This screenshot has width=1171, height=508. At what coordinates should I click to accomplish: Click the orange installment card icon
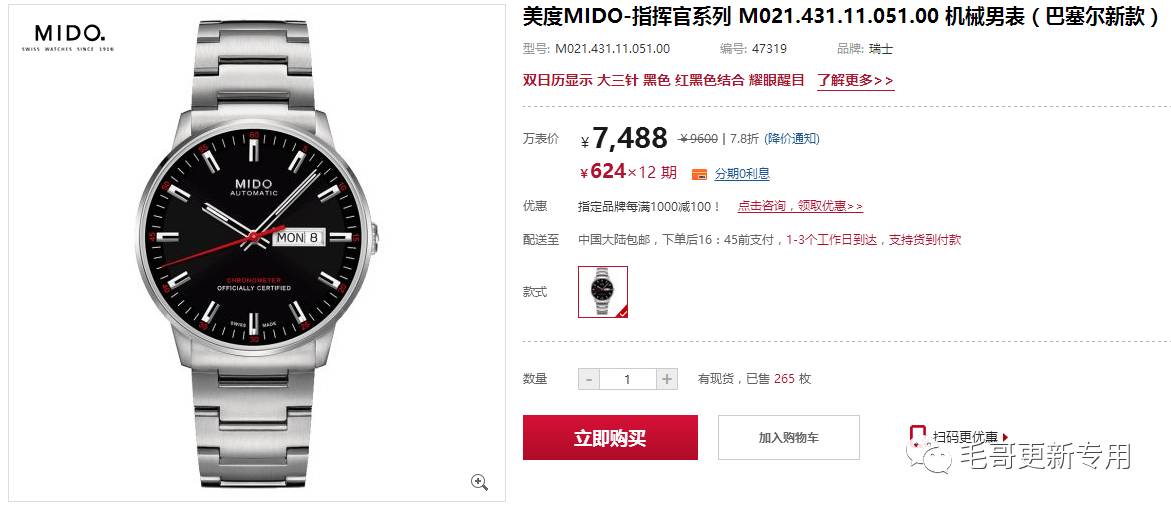(x=699, y=174)
